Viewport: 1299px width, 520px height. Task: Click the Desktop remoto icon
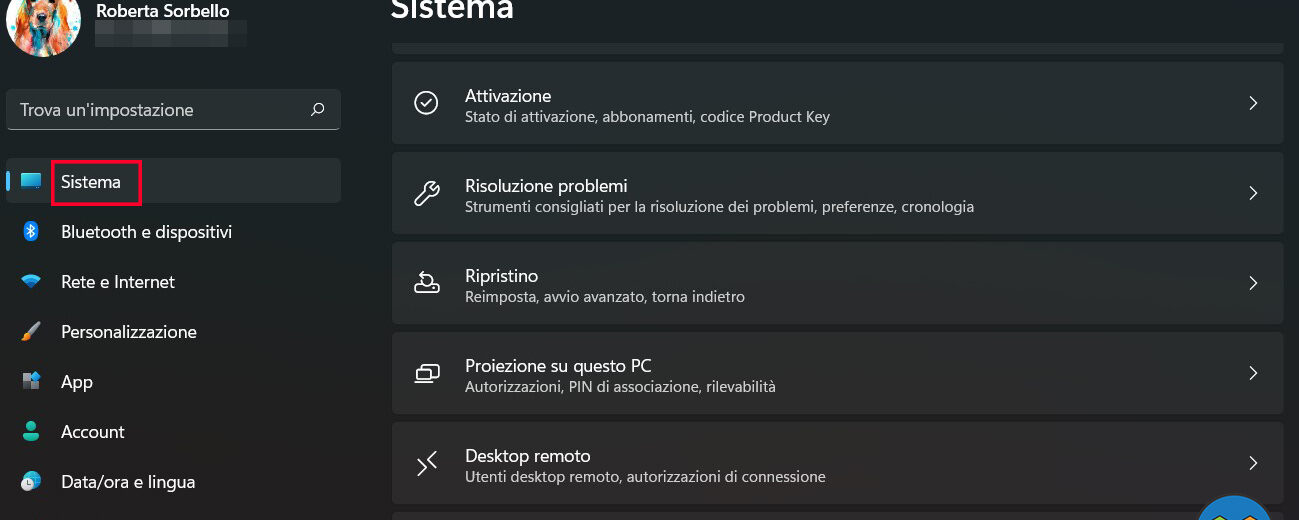pyautogui.click(x=427, y=463)
